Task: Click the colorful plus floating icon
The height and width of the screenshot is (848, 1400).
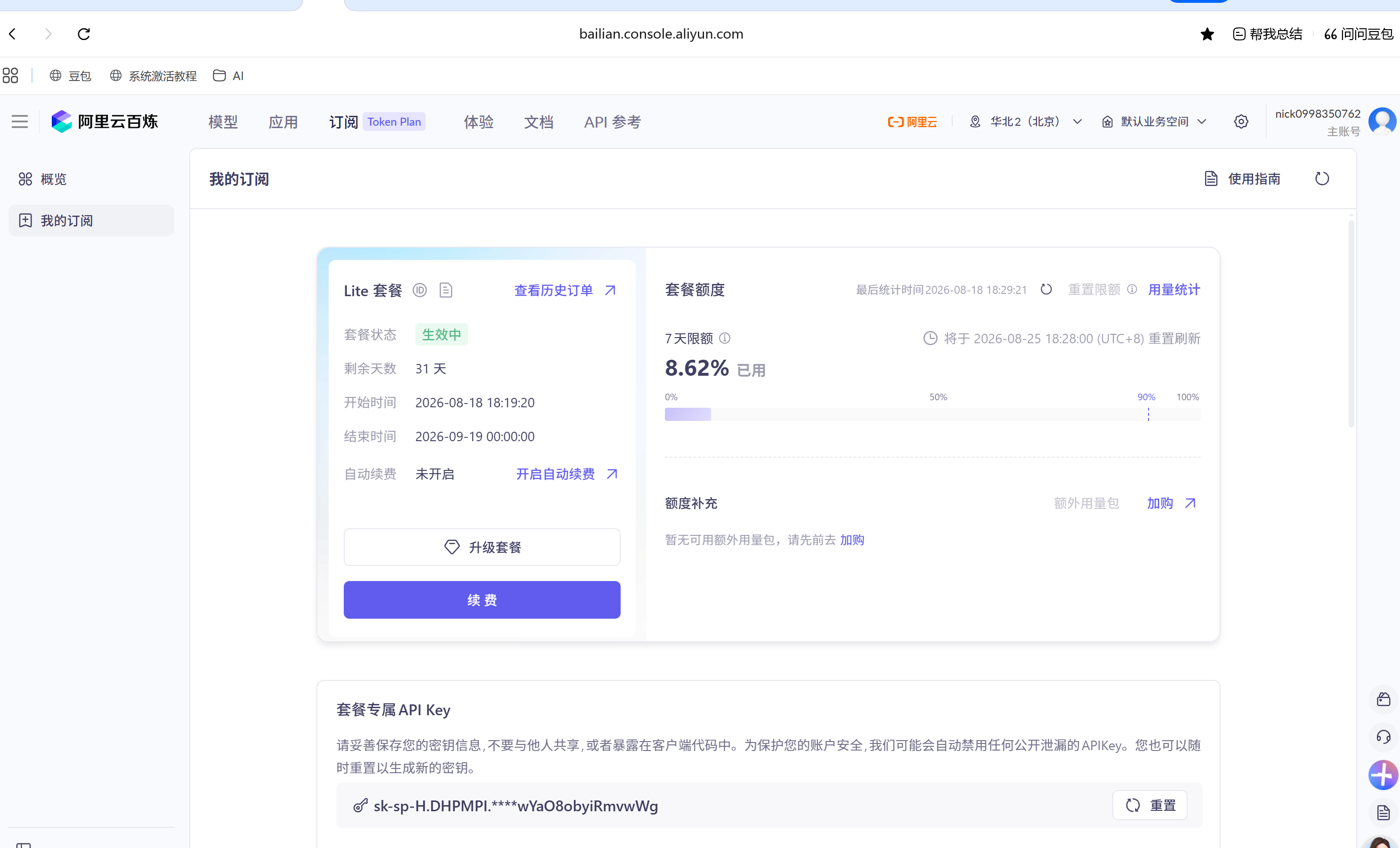Action: point(1384,775)
